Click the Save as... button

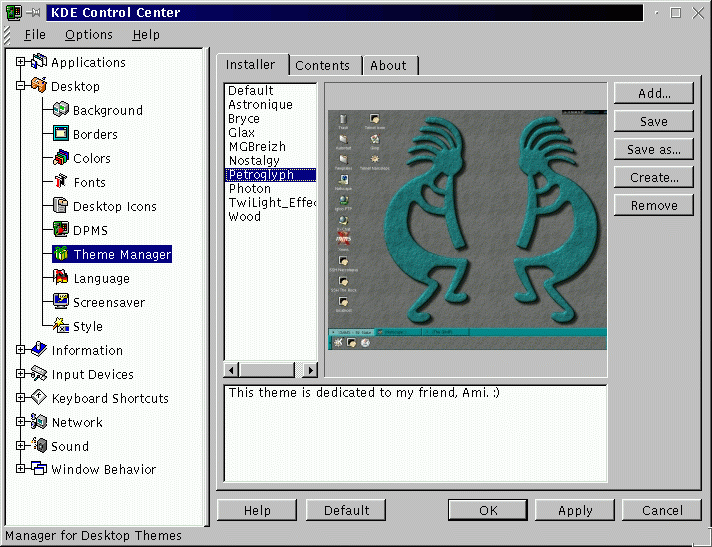pyautogui.click(x=653, y=149)
